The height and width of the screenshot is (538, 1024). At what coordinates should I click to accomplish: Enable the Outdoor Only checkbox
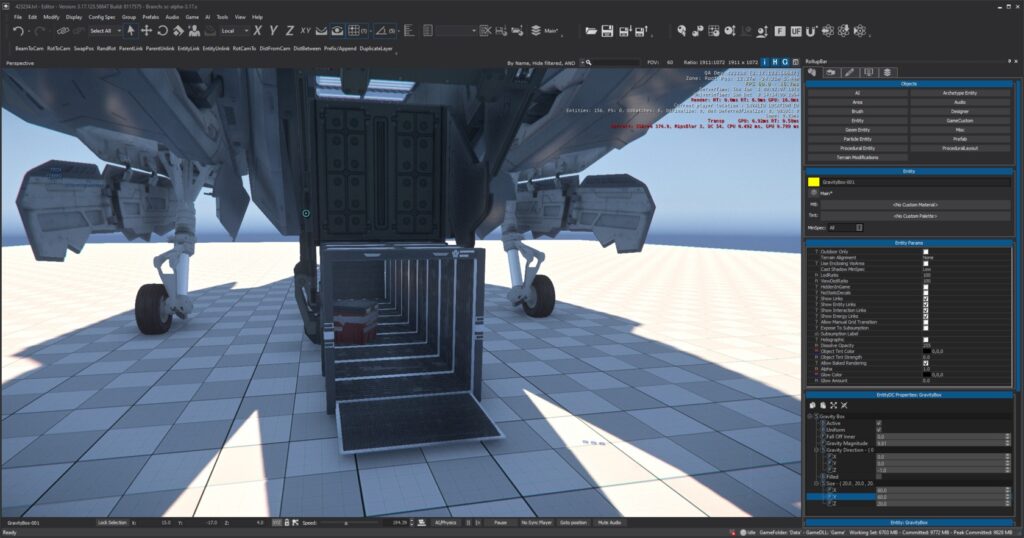[x=926, y=251]
